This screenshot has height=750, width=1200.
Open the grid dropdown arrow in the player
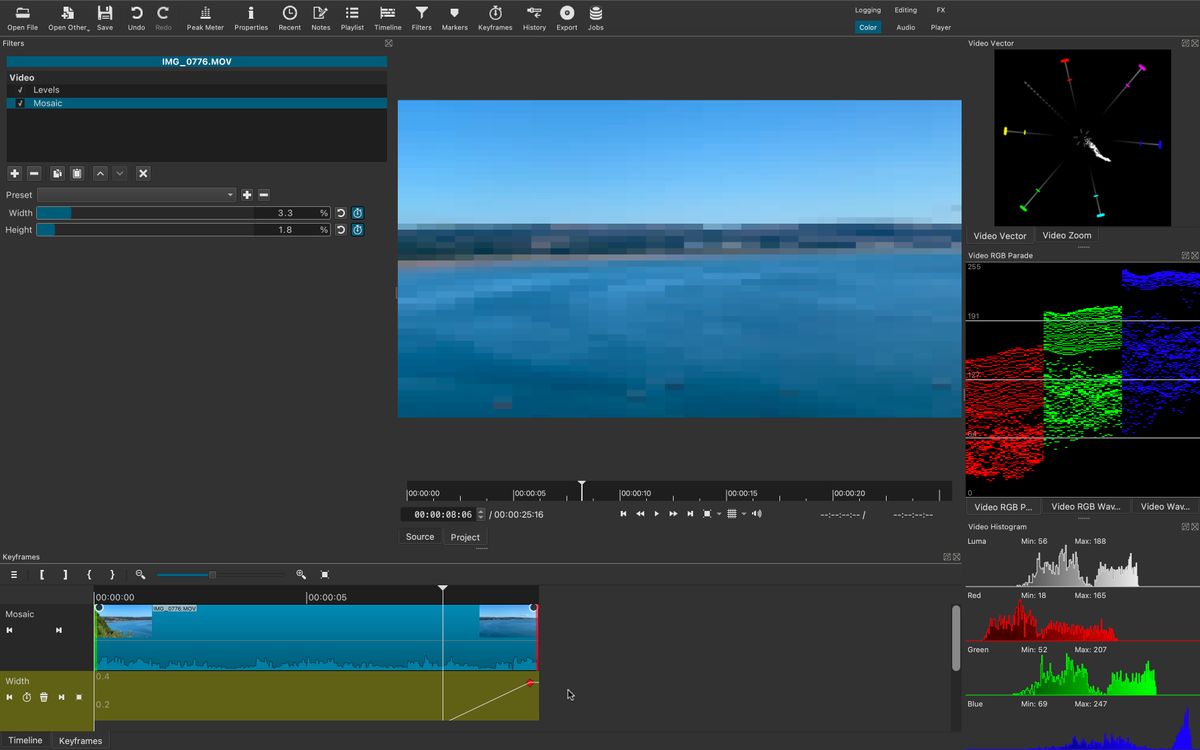coord(744,513)
